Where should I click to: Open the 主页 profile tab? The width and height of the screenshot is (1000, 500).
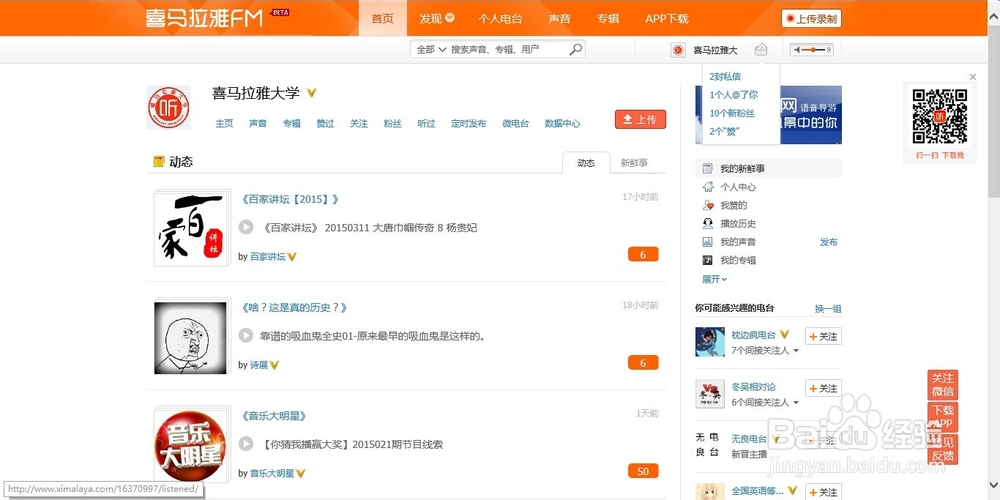224,124
